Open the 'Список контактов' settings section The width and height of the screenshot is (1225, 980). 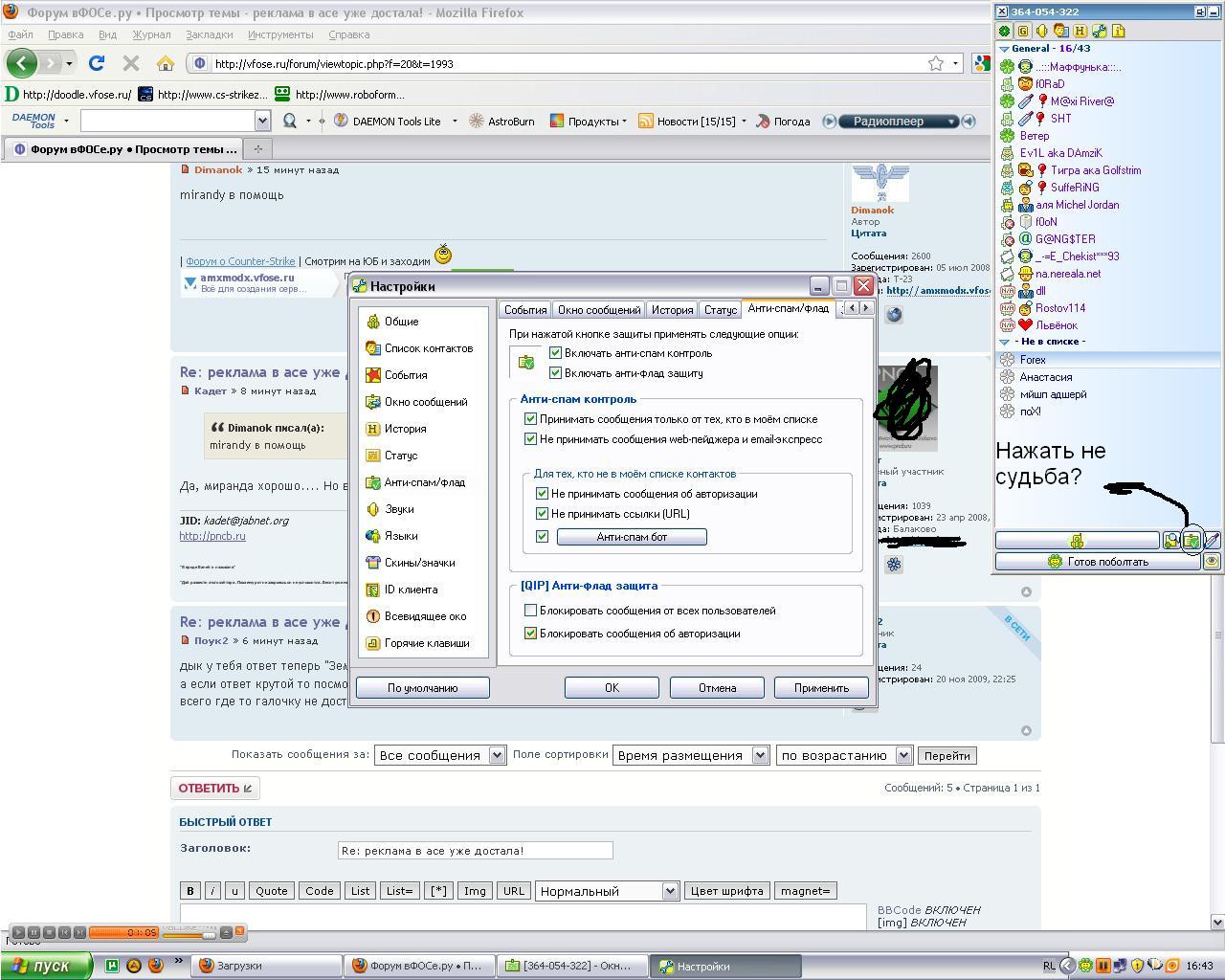click(428, 348)
